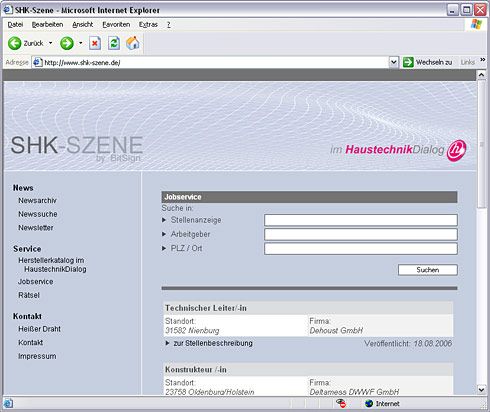Open the address bar dropdown list
The width and height of the screenshot is (490, 412).
tap(394, 62)
